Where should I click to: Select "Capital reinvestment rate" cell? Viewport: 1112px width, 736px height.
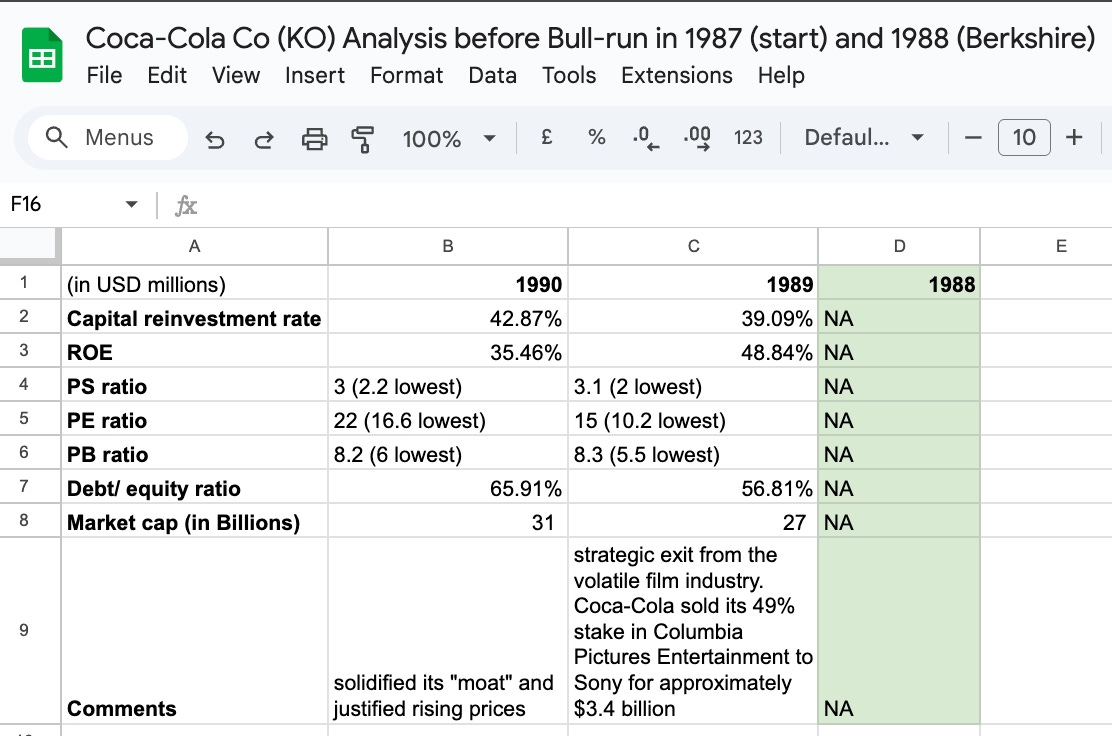pyautogui.click(x=194, y=318)
